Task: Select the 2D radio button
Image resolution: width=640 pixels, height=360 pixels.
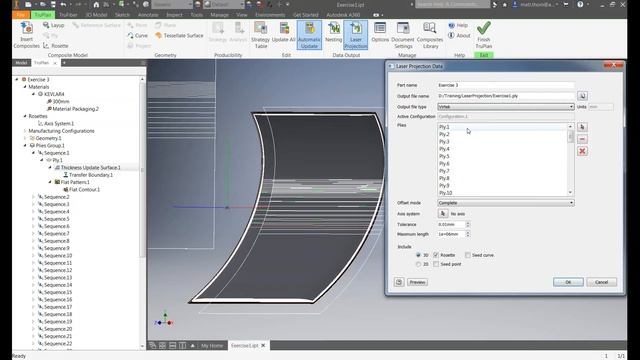Action: [x=418, y=264]
